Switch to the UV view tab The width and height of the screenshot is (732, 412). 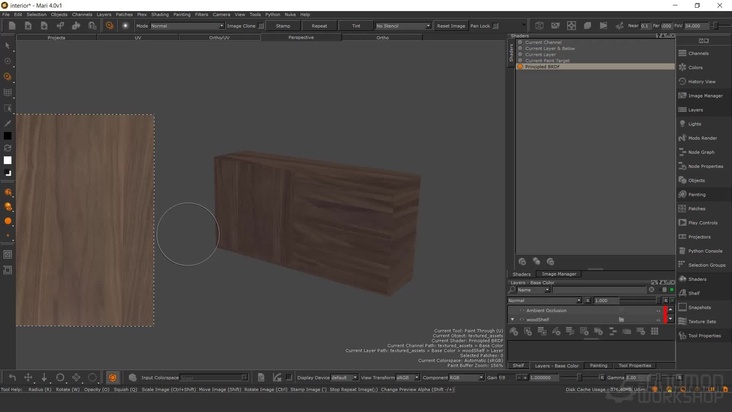tap(138, 38)
